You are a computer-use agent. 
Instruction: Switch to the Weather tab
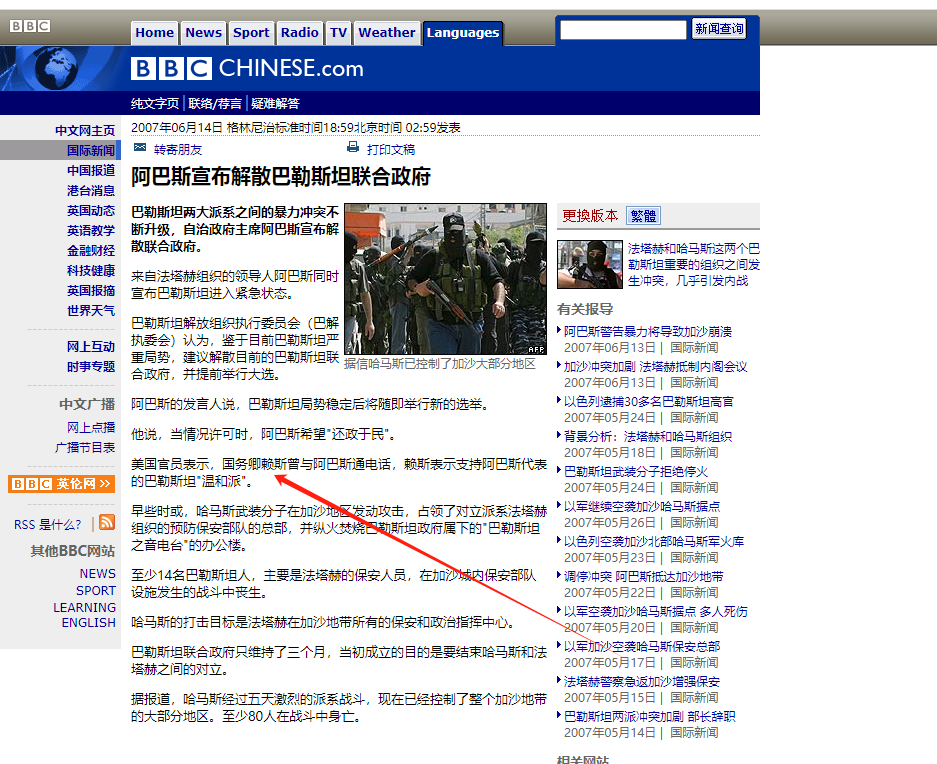point(386,32)
